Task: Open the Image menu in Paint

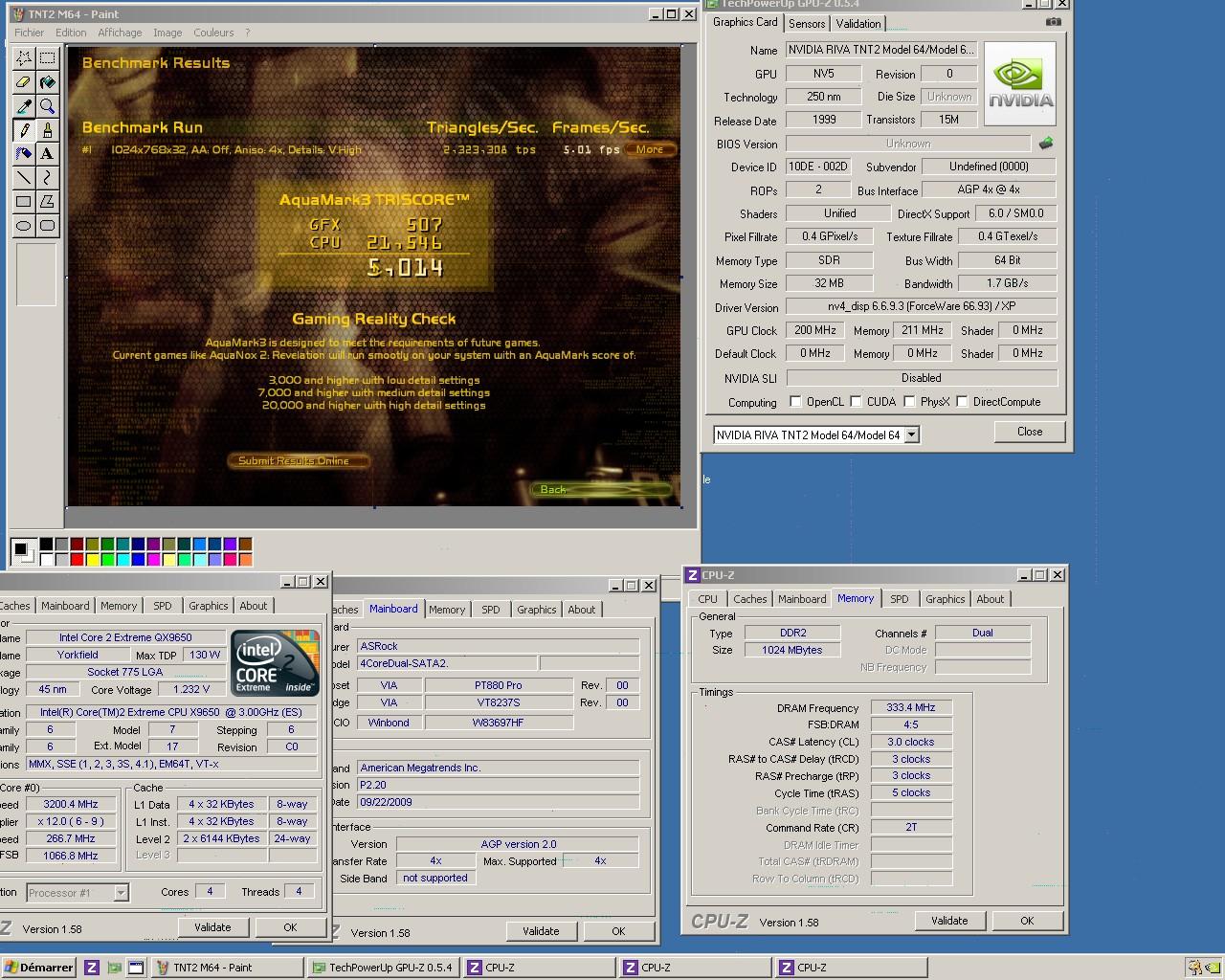Action: click(x=167, y=33)
